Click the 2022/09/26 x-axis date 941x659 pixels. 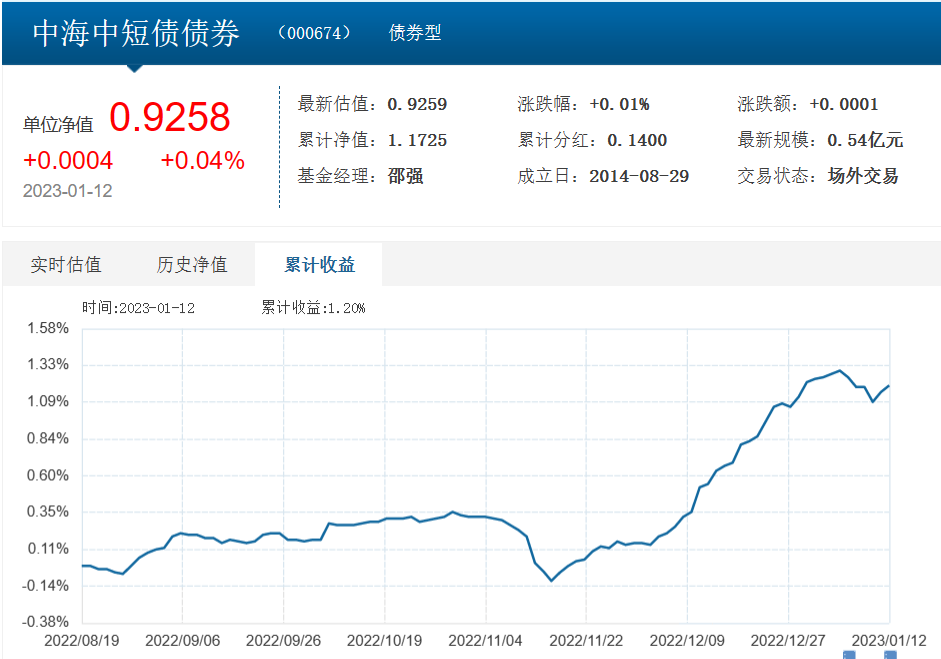pos(283,641)
